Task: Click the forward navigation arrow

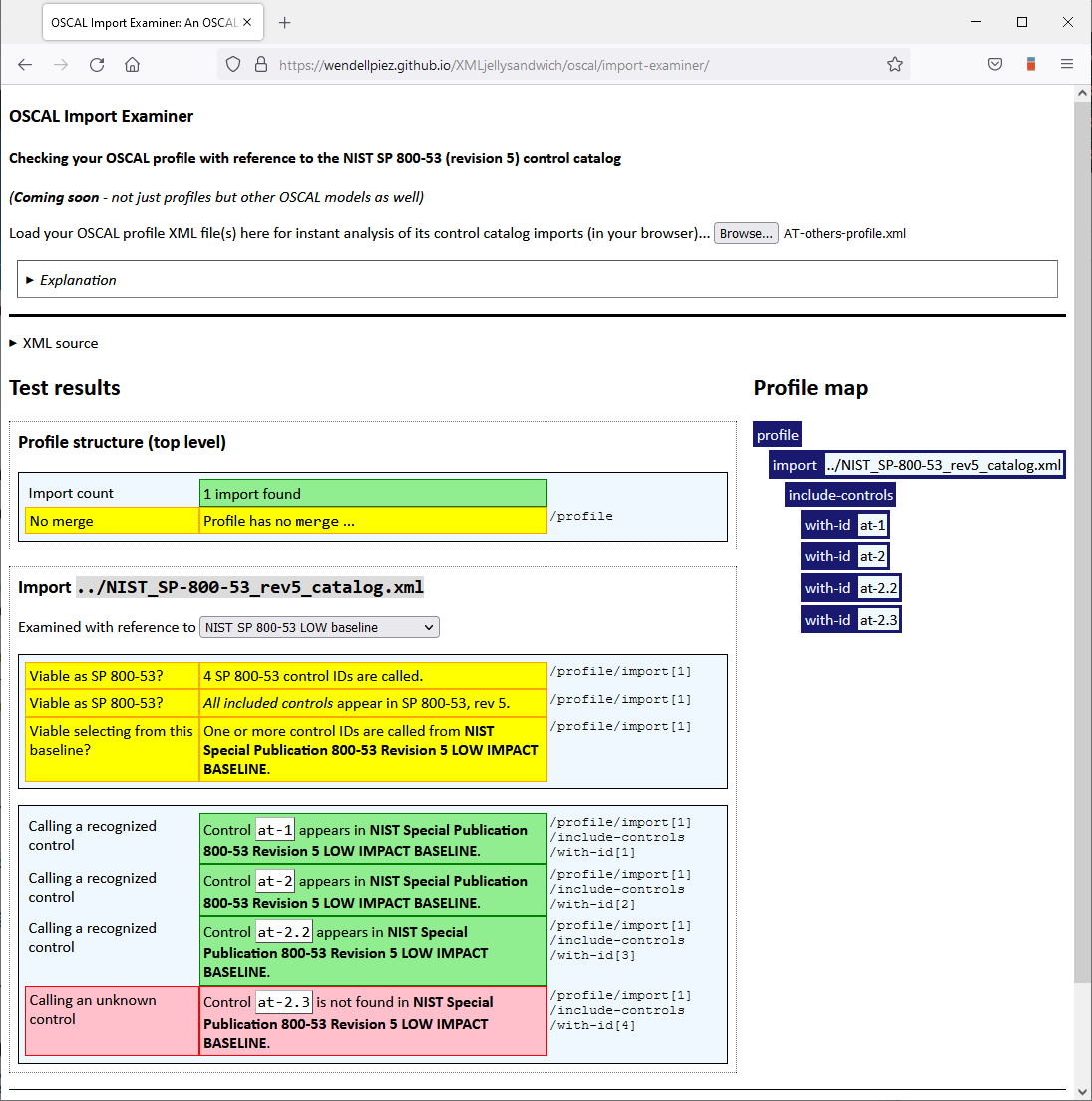Action: coord(61,65)
